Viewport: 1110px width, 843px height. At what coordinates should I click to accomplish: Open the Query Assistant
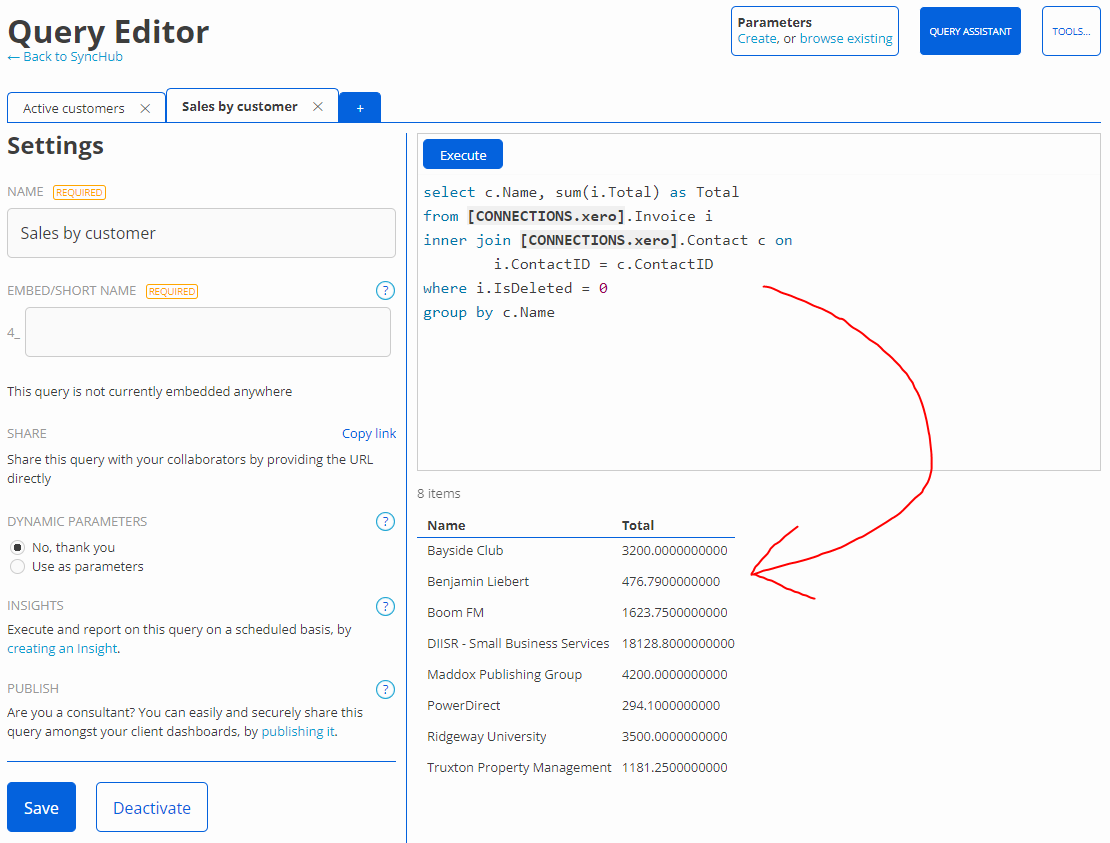click(x=970, y=31)
